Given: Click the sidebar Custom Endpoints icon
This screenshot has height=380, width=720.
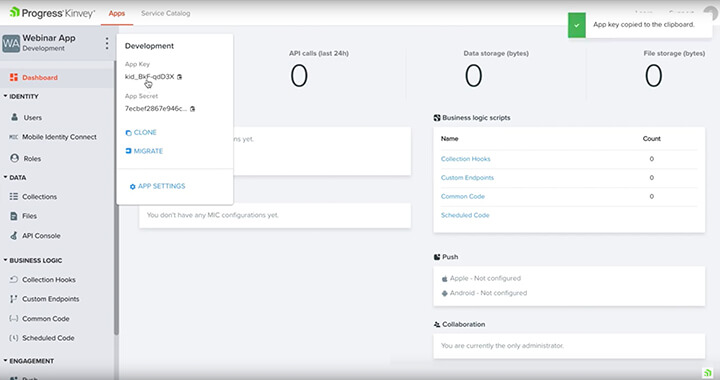Looking at the screenshot, I should (x=14, y=299).
